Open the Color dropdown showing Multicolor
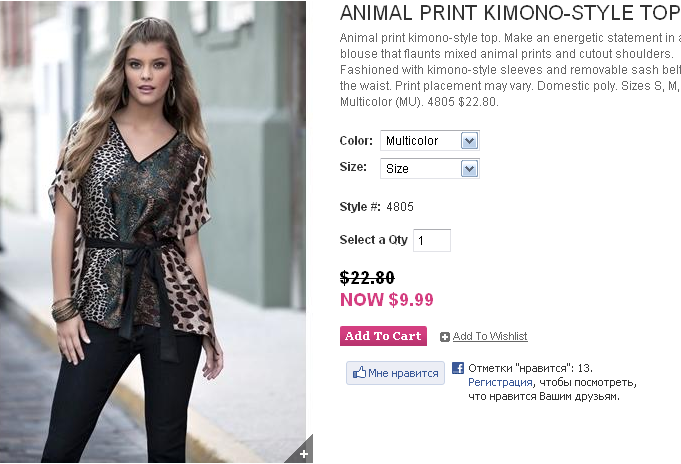The width and height of the screenshot is (681, 464). click(x=430, y=141)
